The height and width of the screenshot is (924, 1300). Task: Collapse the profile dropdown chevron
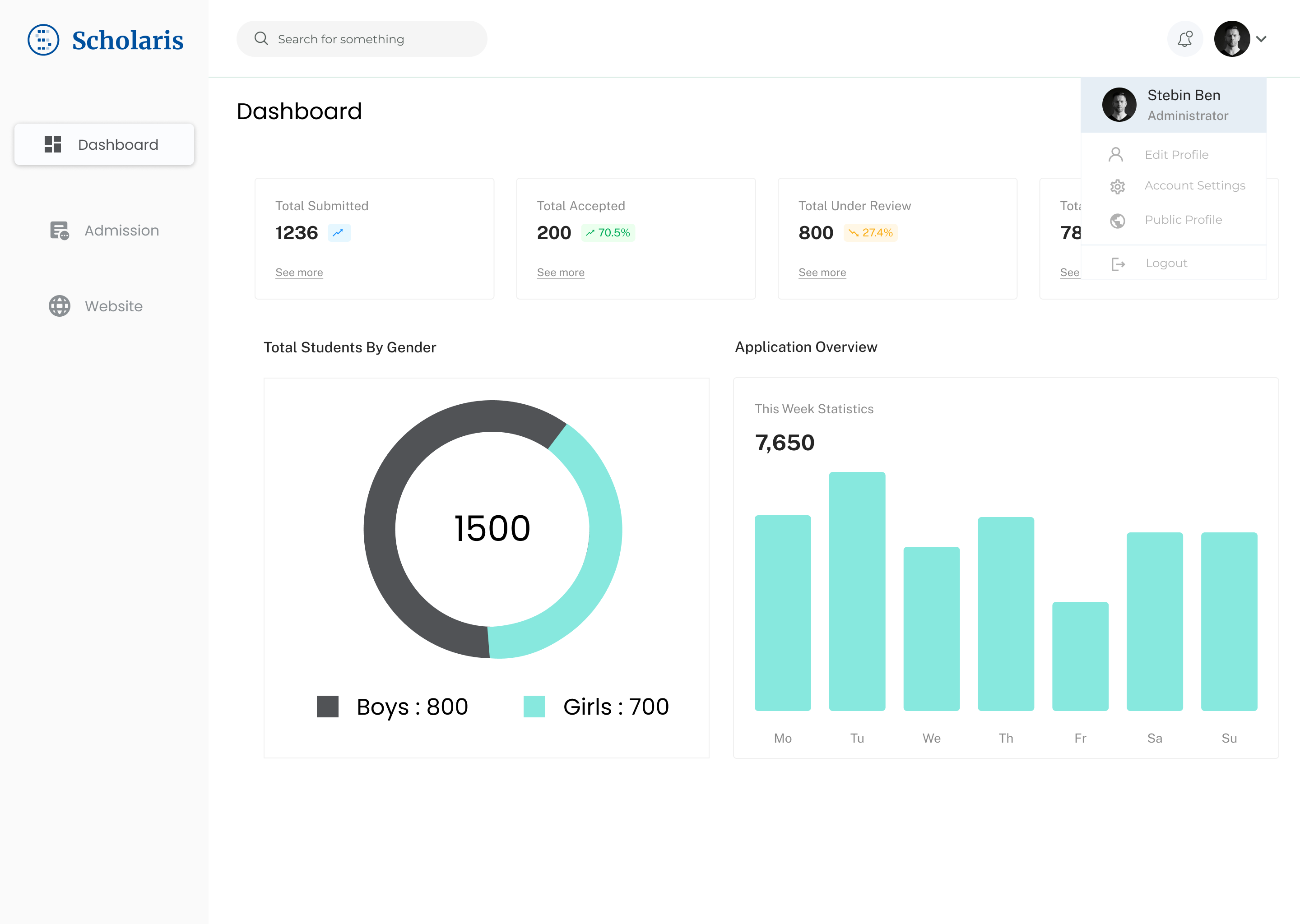(x=1261, y=39)
